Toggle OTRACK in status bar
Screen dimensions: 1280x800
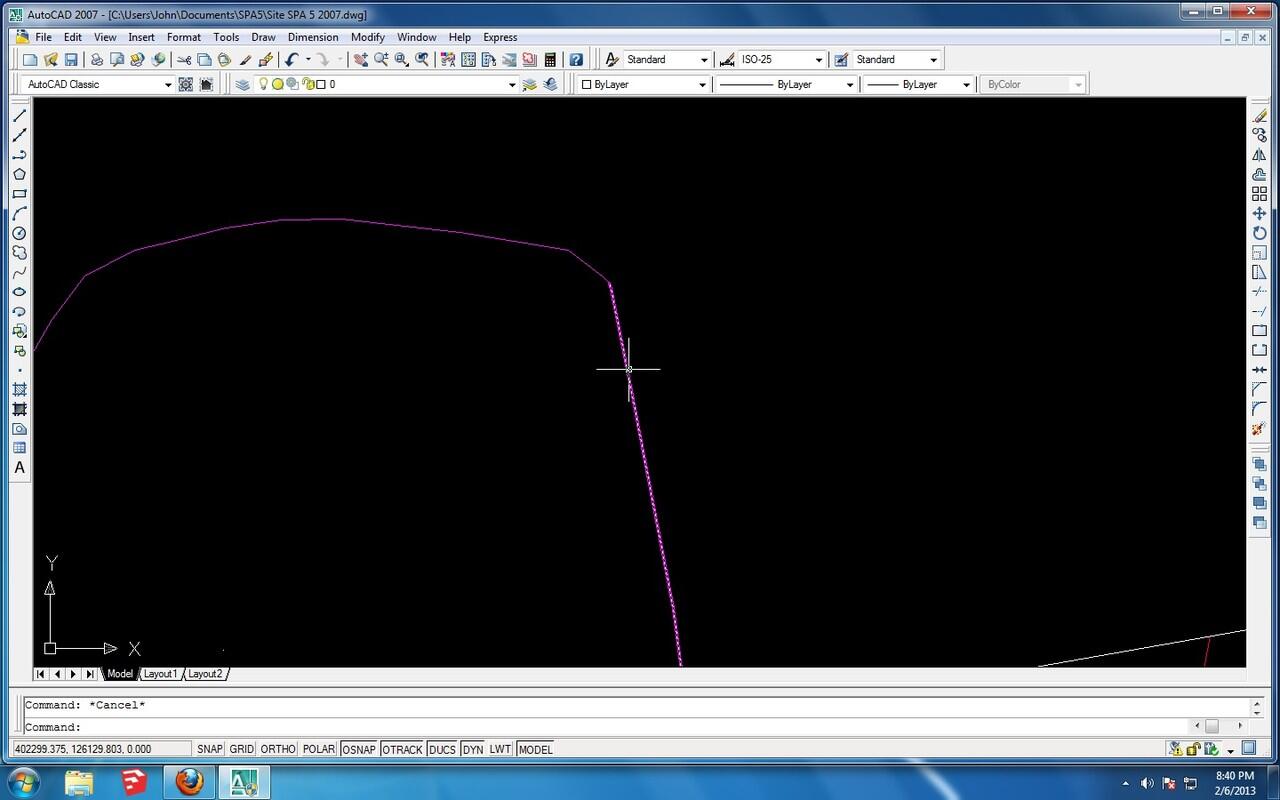tap(402, 749)
